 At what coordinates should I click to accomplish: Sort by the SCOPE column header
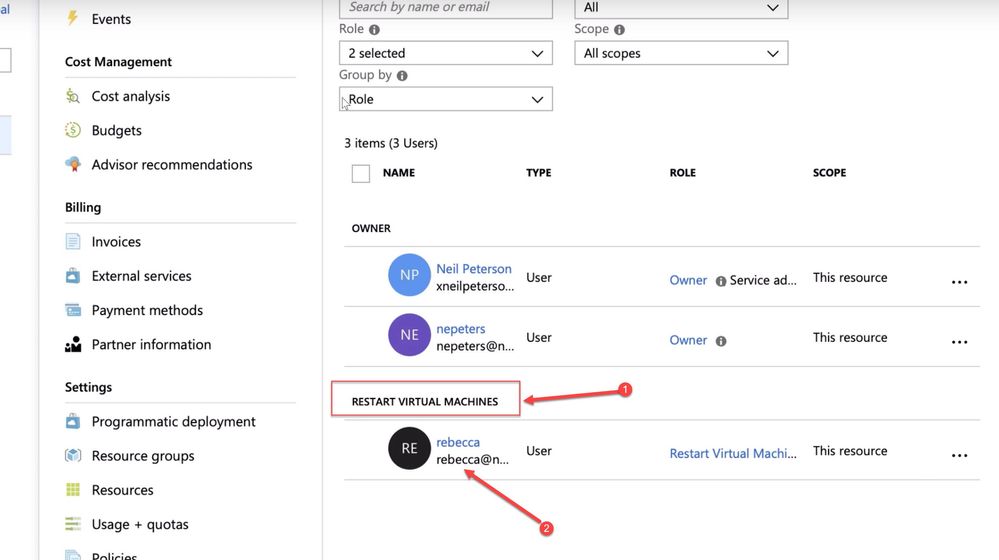[830, 173]
